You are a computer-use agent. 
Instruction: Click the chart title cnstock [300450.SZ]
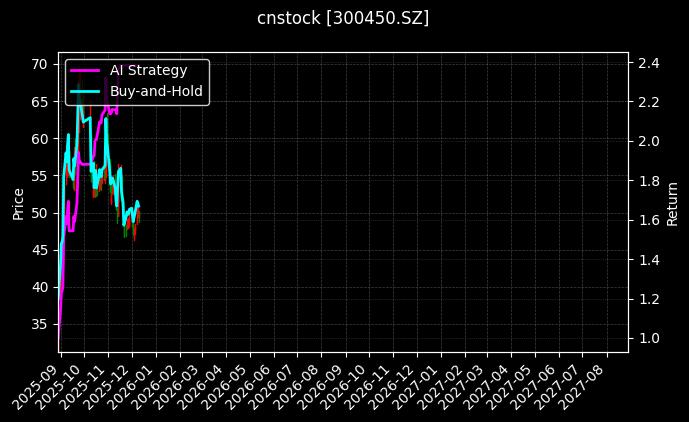(x=344, y=18)
